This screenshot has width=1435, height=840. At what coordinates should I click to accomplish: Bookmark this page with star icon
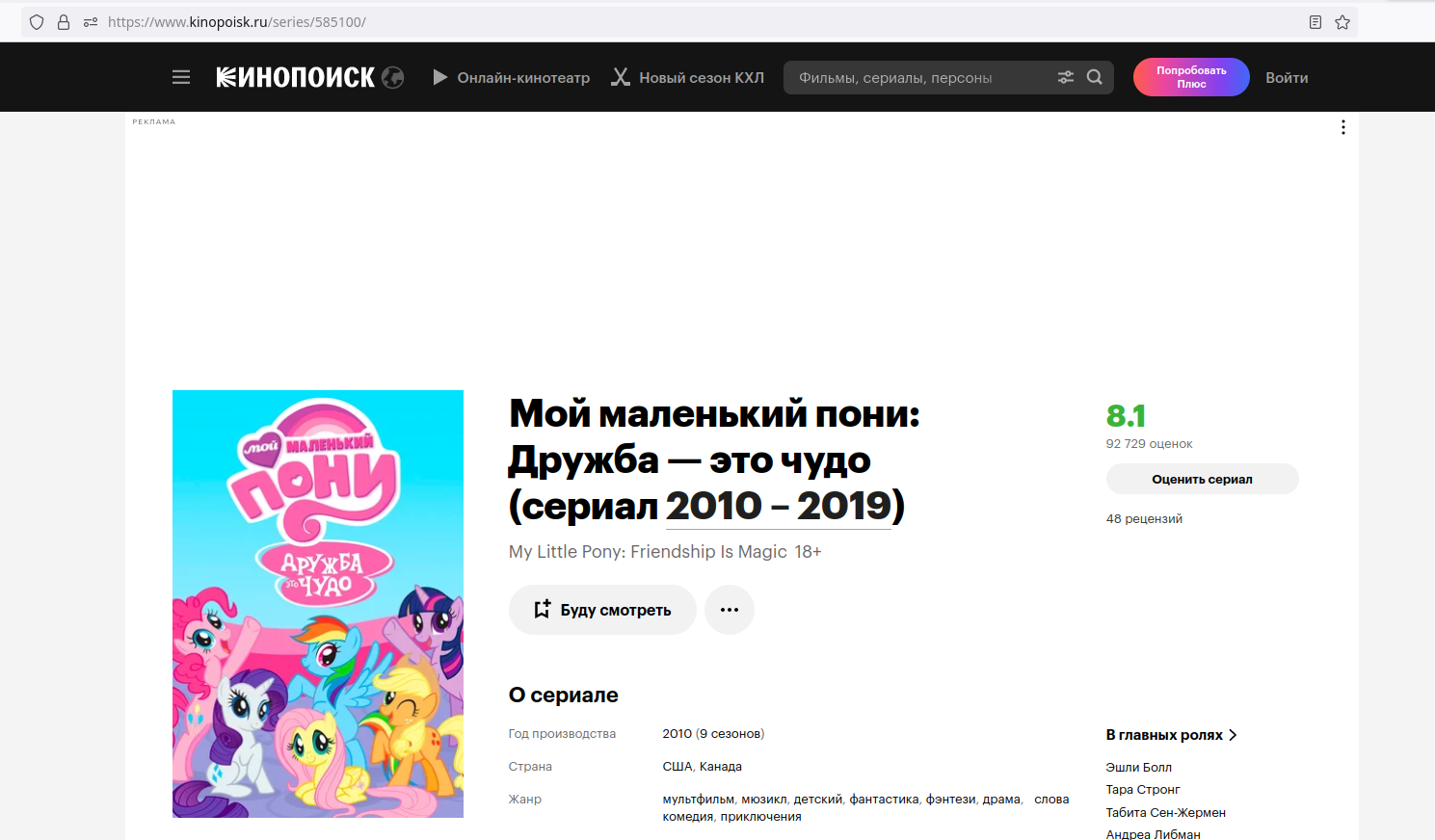pyautogui.click(x=1342, y=22)
